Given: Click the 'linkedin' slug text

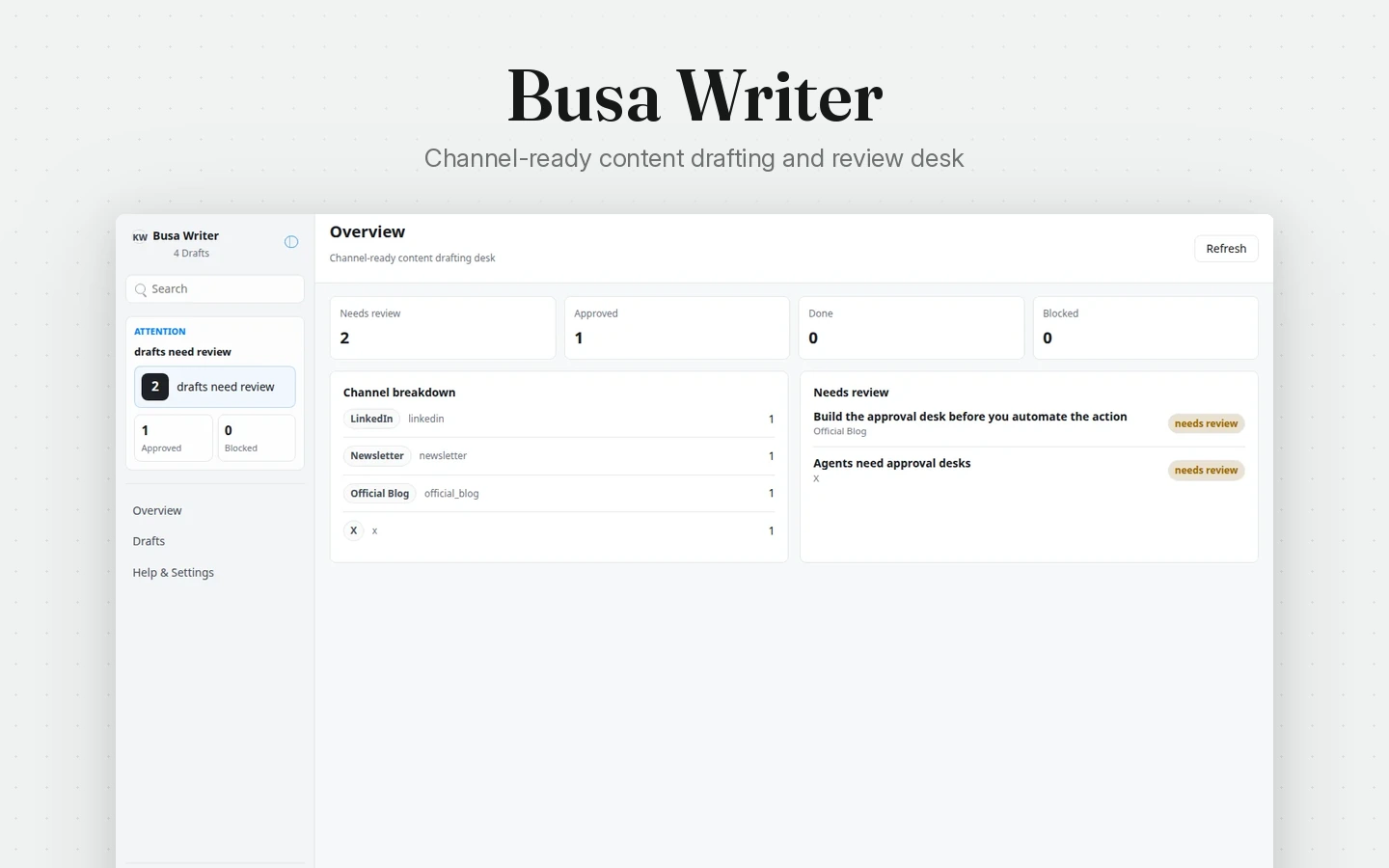Looking at the screenshot, I should pos(426,419).
